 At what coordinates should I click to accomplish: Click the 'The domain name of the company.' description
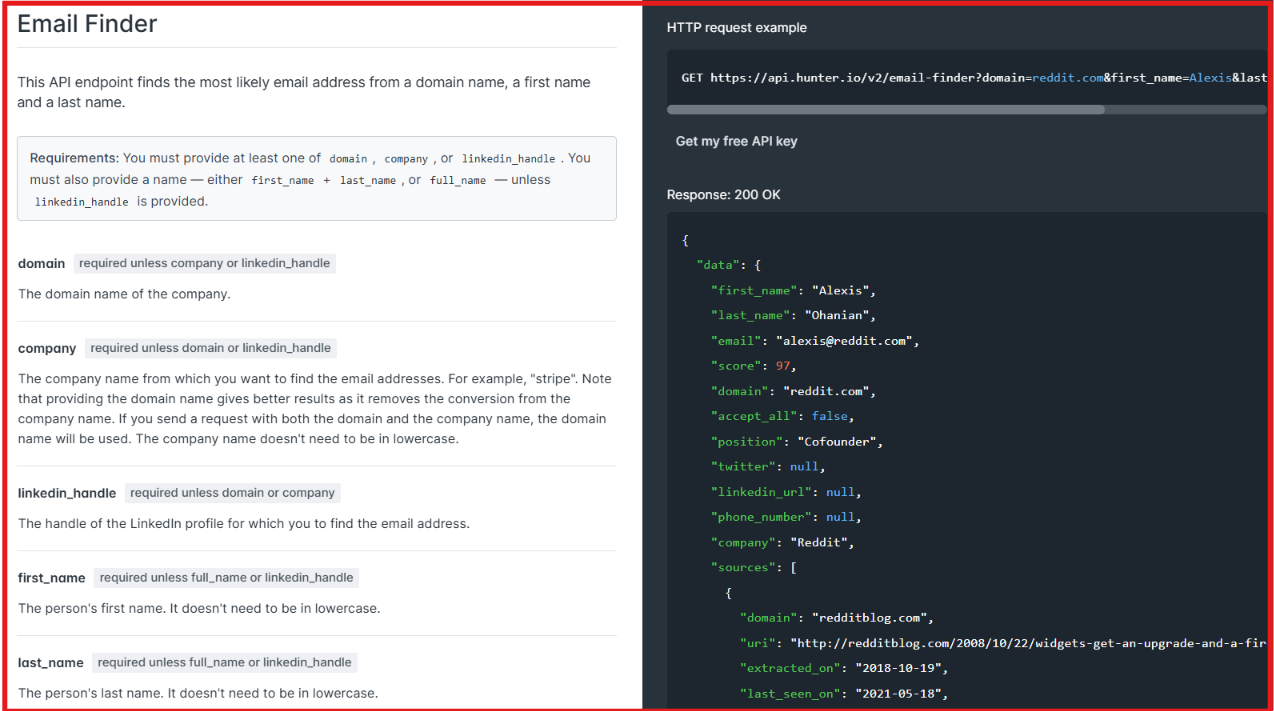point(124,294)
